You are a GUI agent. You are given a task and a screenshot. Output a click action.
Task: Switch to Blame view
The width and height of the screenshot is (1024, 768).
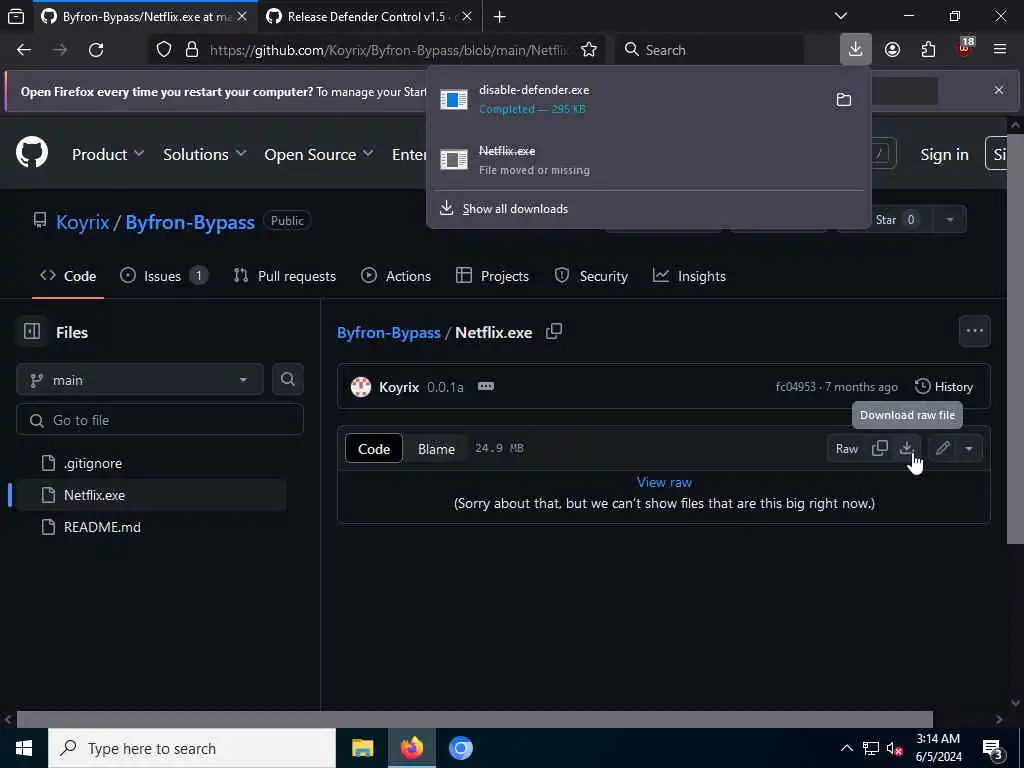coord(436,449)
